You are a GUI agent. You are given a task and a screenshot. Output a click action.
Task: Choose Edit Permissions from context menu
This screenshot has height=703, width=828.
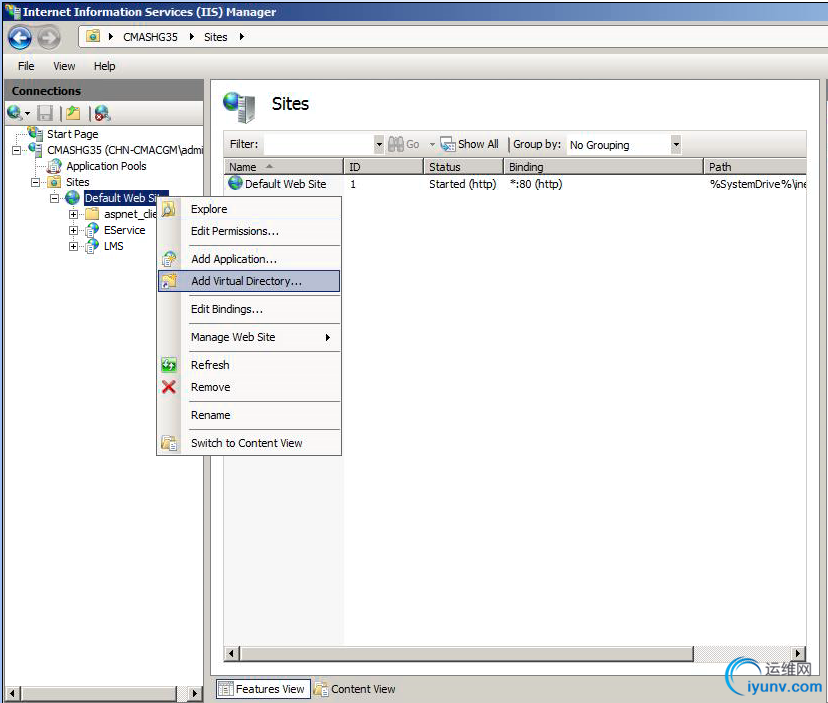point(235,231)
